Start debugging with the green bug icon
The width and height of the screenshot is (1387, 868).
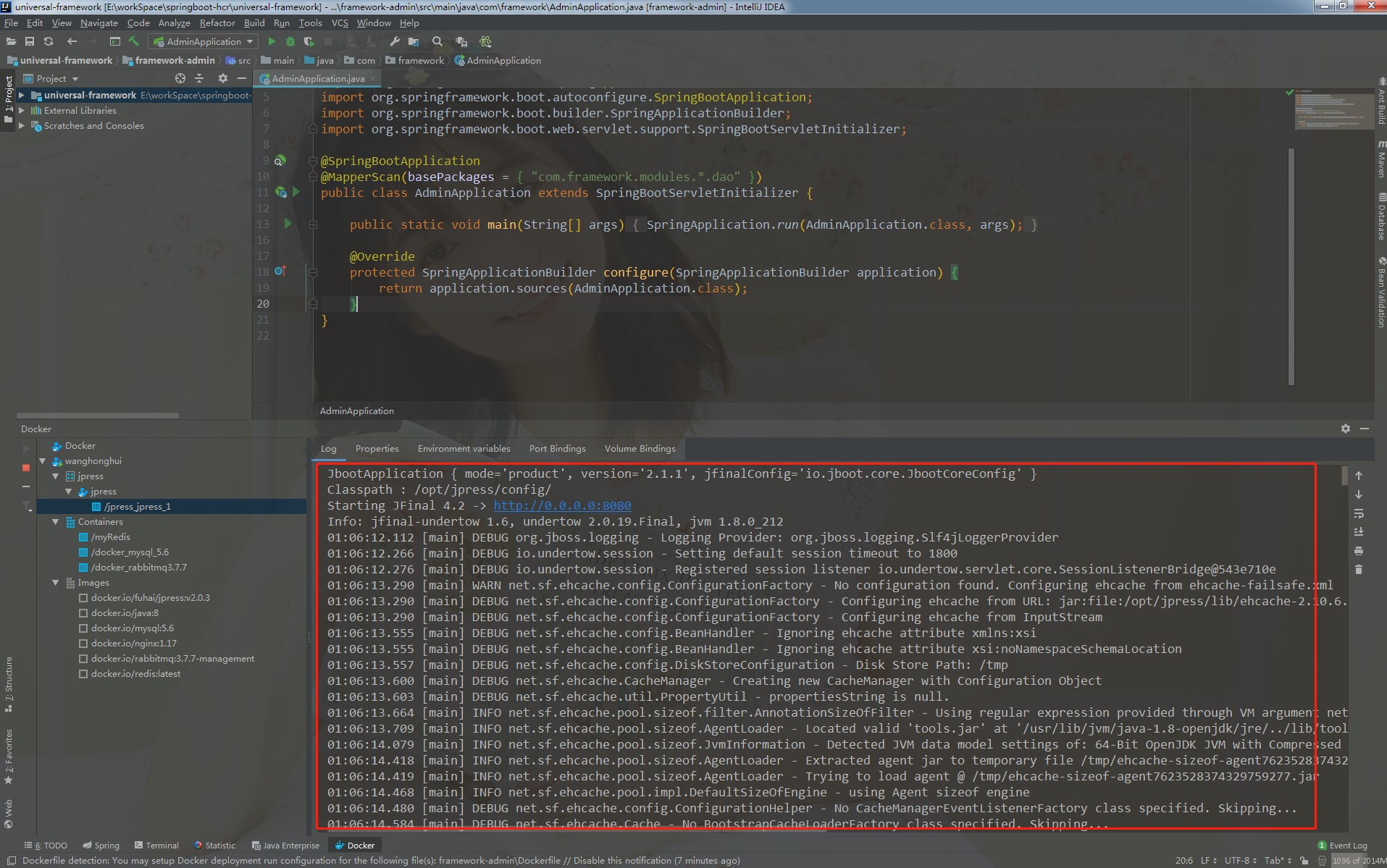tap(290, 42)
